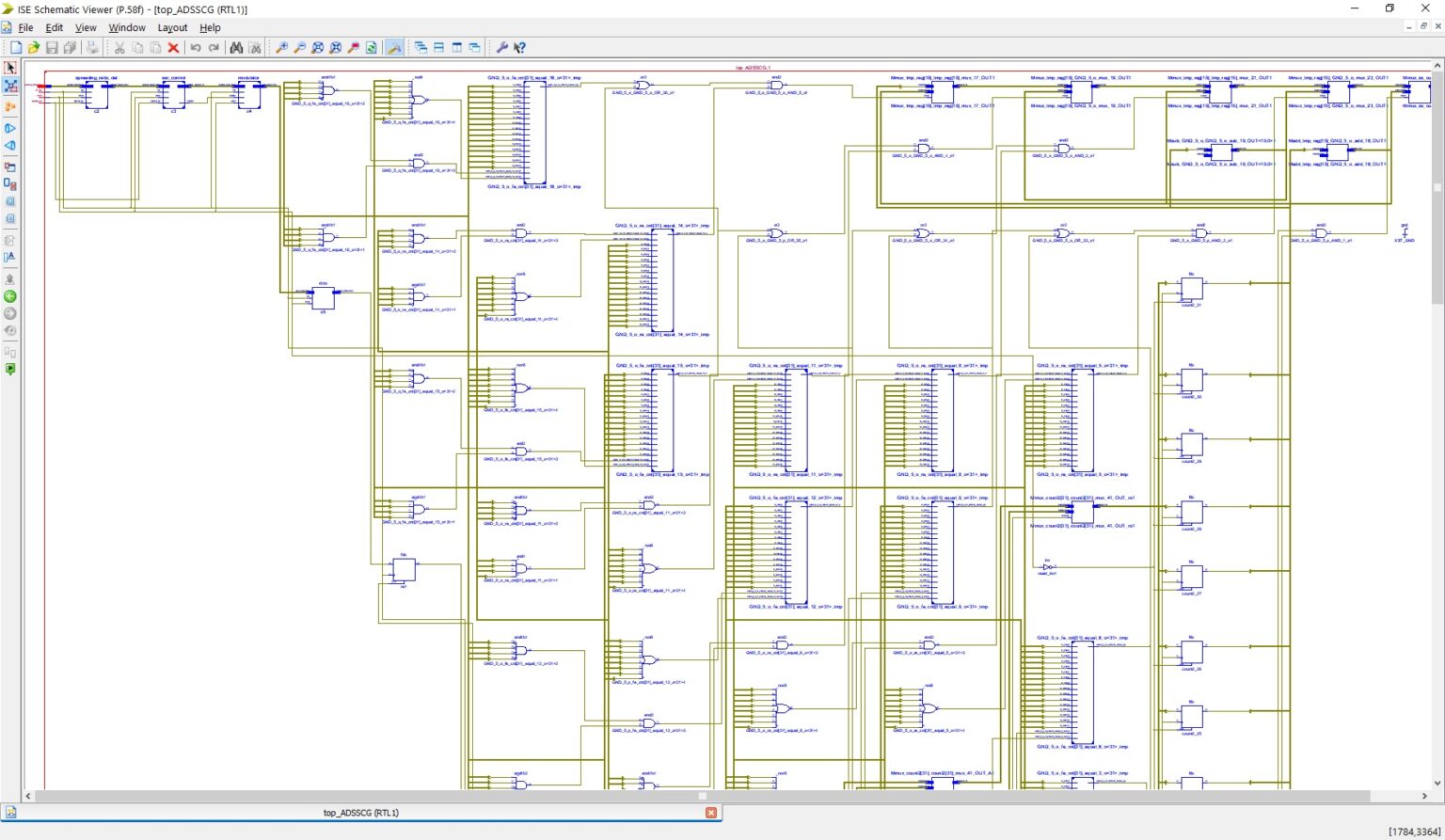Screen dimensions: 1445x840
Task: Click the New file icon
Action: click(x=16, y=47)
